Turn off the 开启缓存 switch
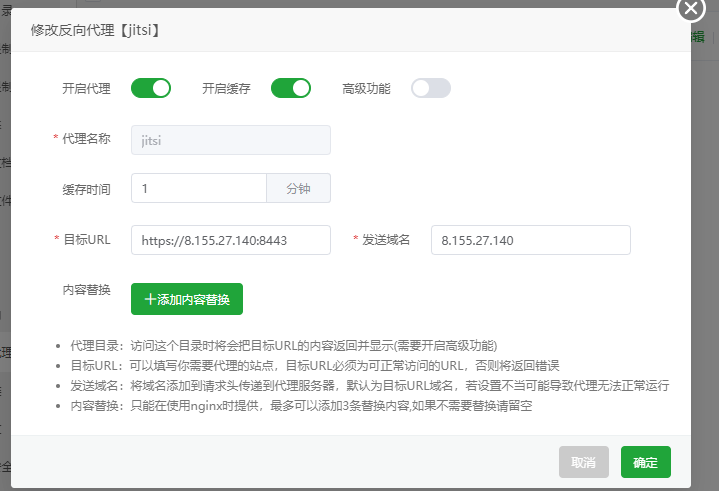This screenshot has width=719, height=491. (x=291, y=88)
